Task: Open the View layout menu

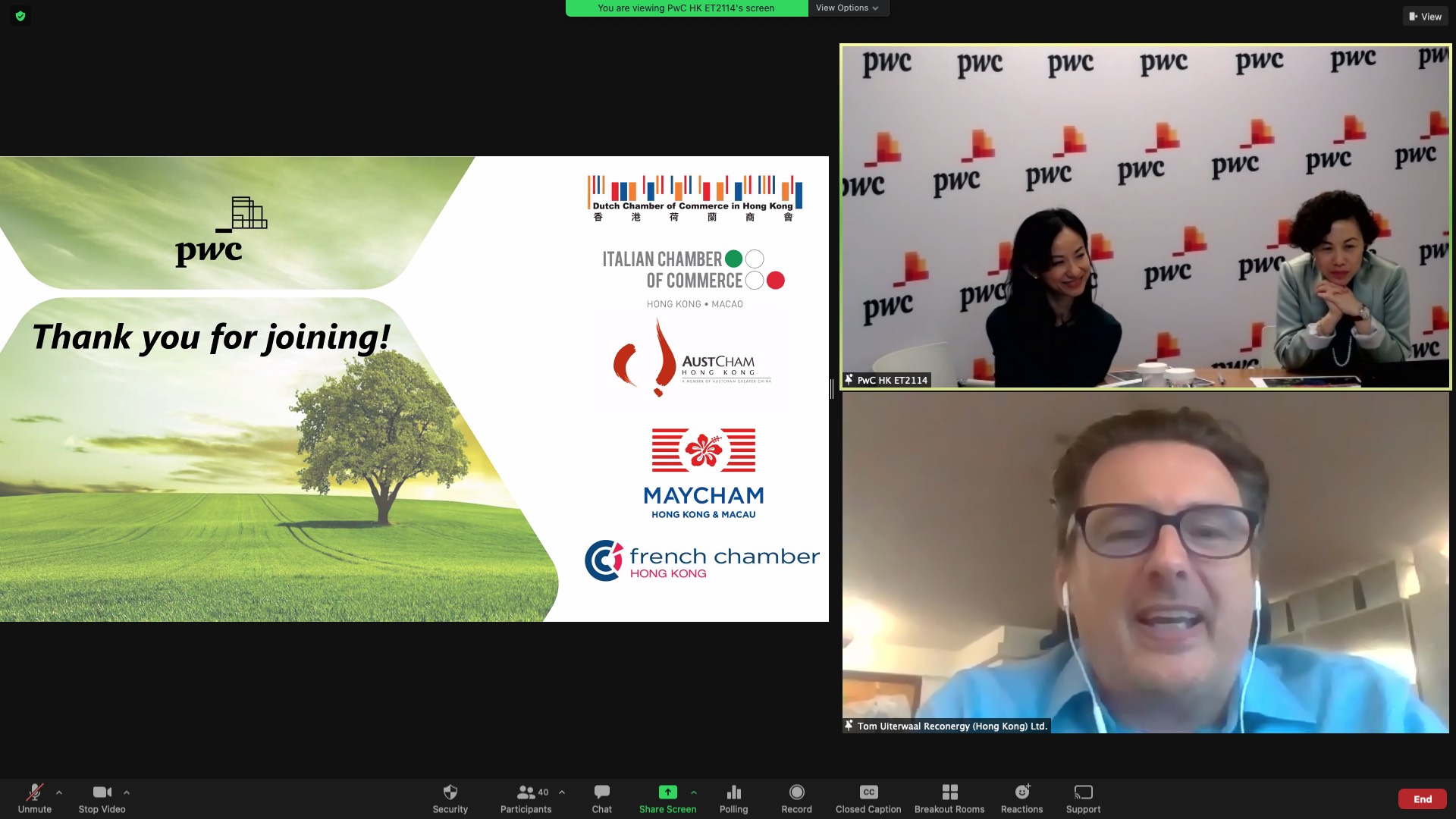Action: [x=1425, y=17]
